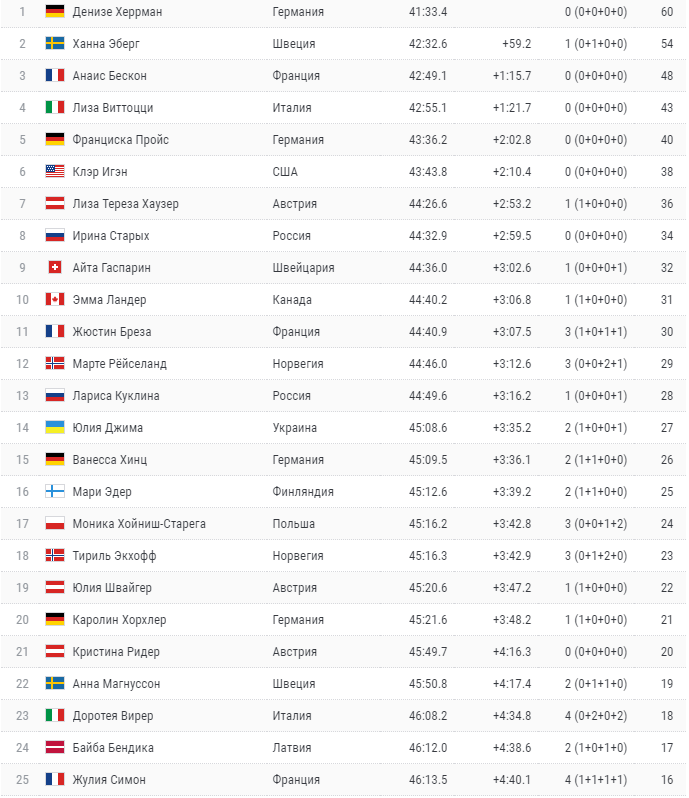Click the Swiss flag next to Айта Гаспарин
This screenshot has height=798, width=689.
tap(55, 268)
